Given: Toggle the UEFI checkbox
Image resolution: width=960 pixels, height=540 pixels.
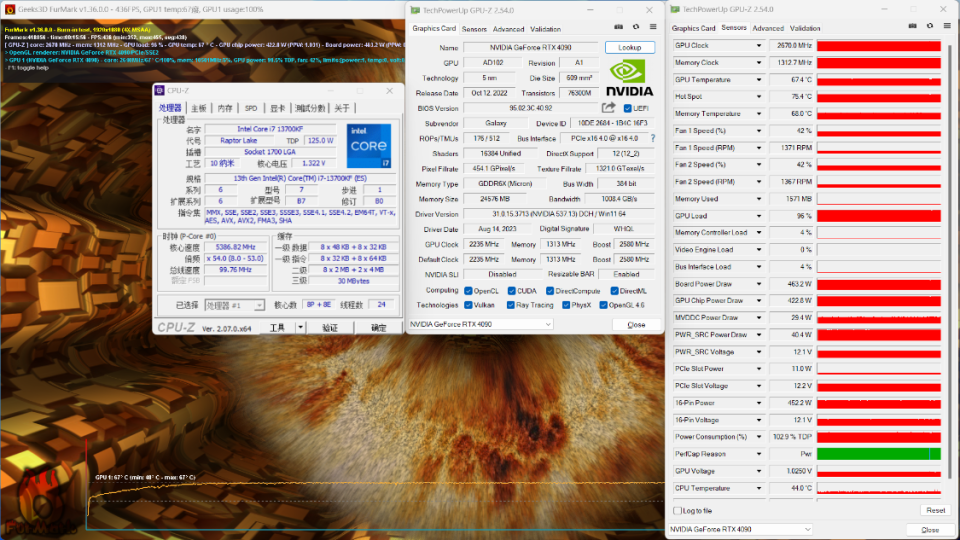Looking at the screenshot, I should (627, 108).
